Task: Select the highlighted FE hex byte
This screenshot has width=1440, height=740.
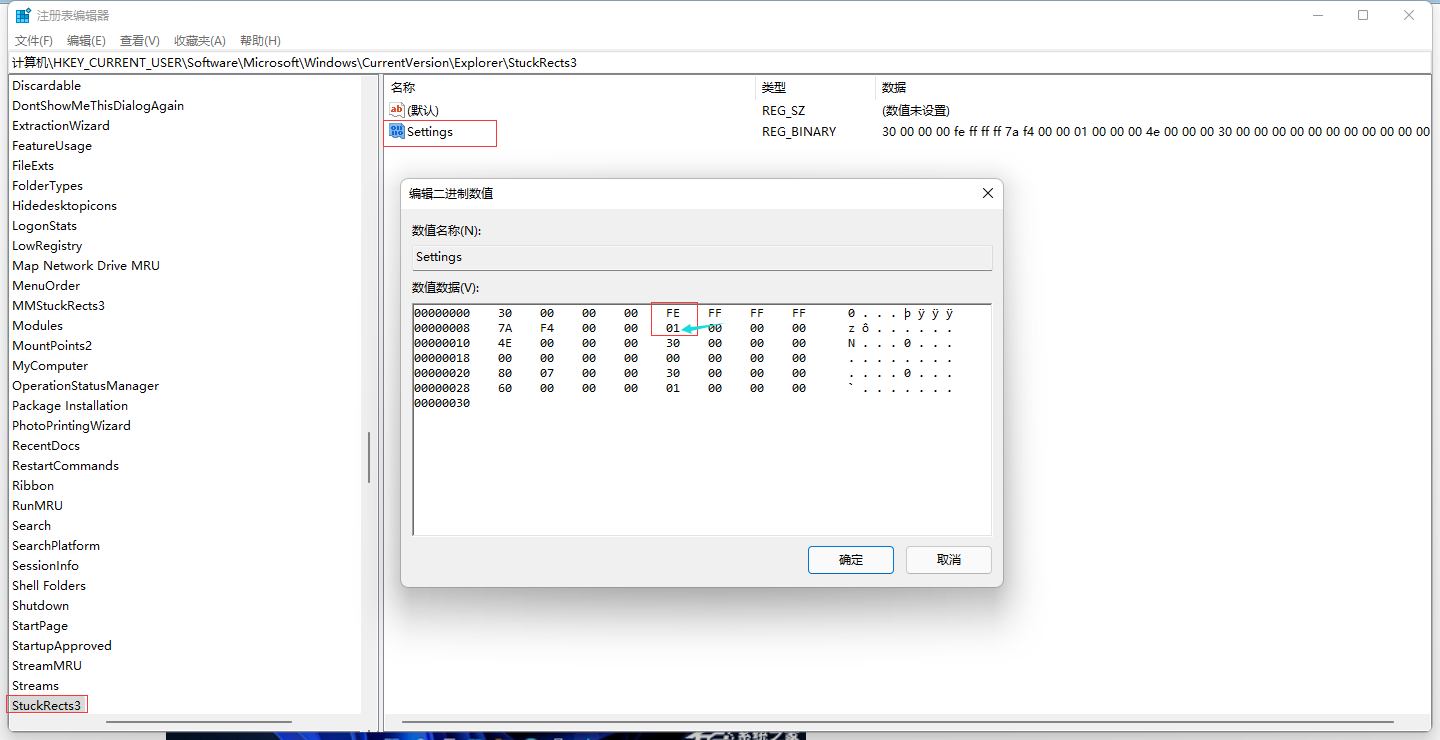Action: click(673, 312)
